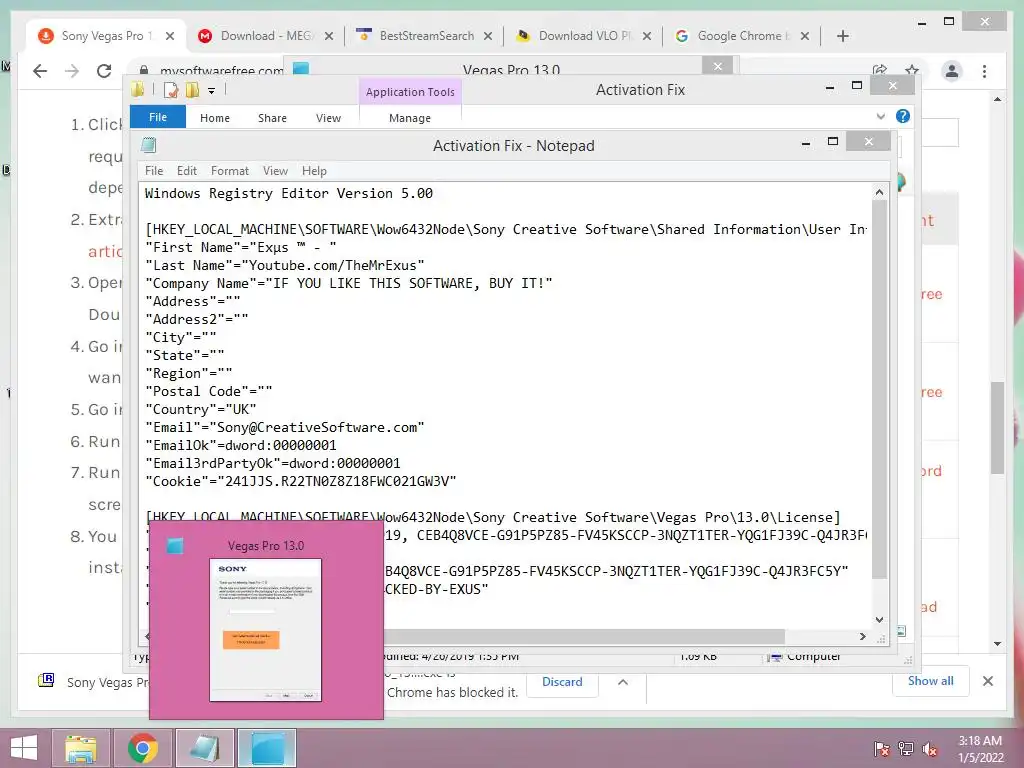Open Explorer help question mark icon
Viewport: 1024px width, 768px height.
pyautogui.click(x=903, y=116)
